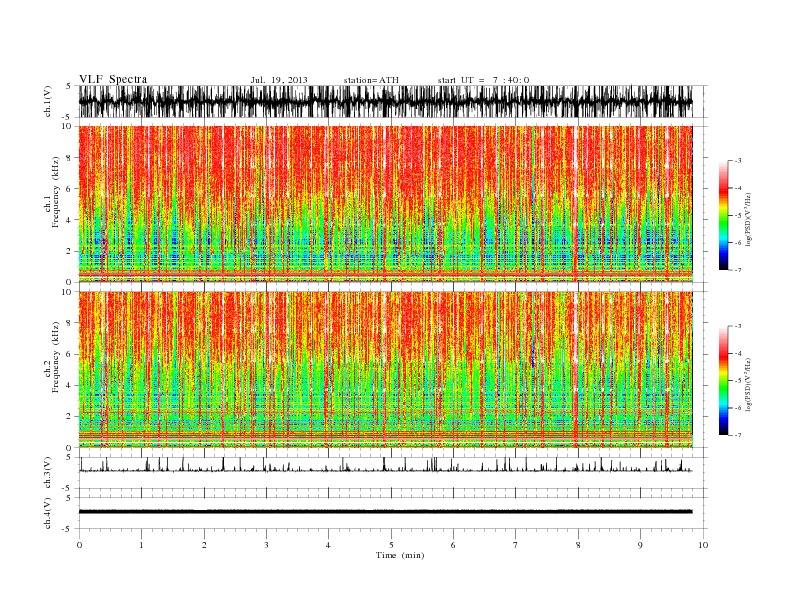Image resolution: width=792 pixels, height=612 pixels.
Task: Click the "2" kHz tick on ch.2 axis
Action: [x=70, y=417]
